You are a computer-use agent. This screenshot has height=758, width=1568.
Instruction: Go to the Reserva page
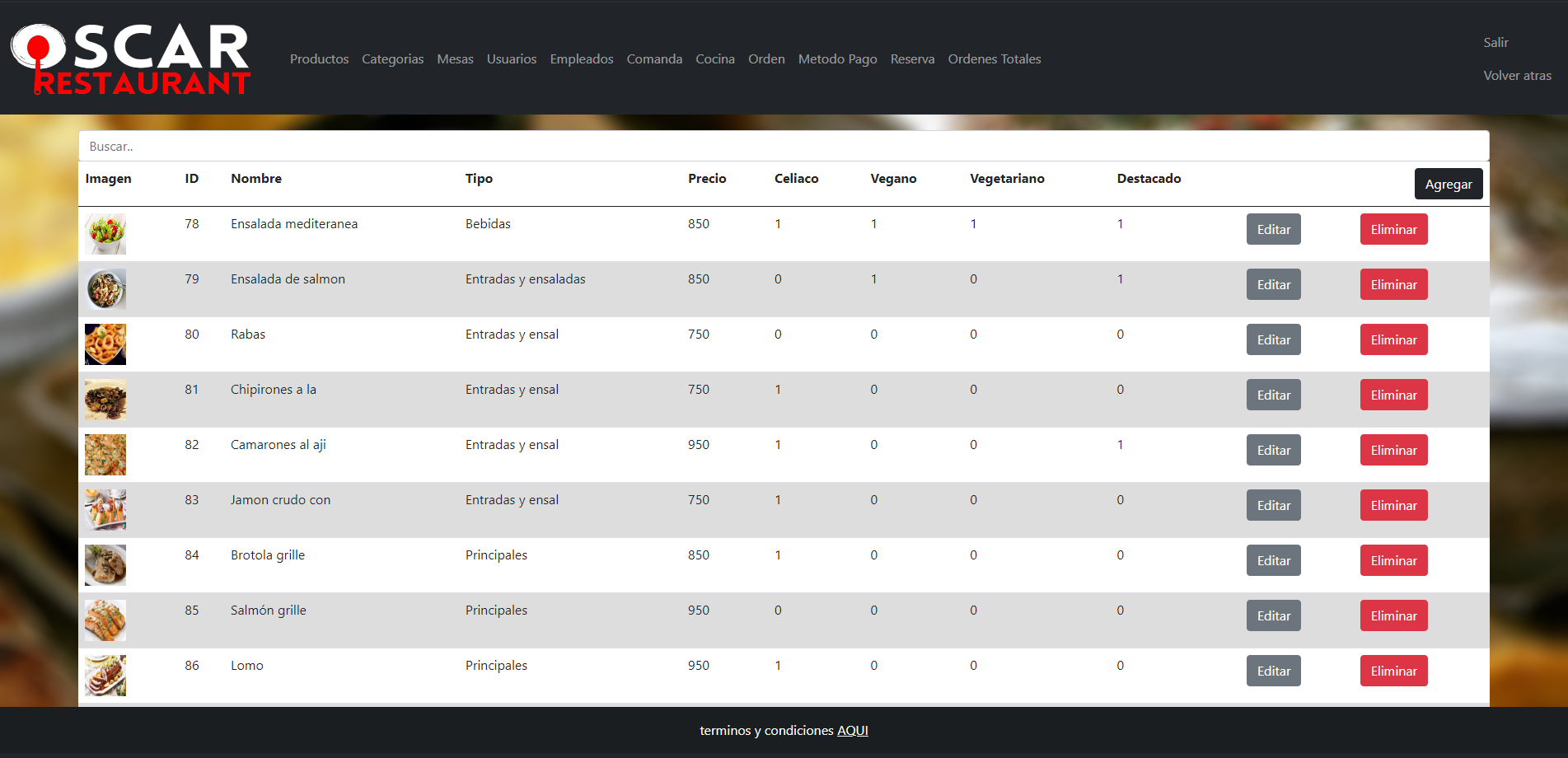[912, 59]
